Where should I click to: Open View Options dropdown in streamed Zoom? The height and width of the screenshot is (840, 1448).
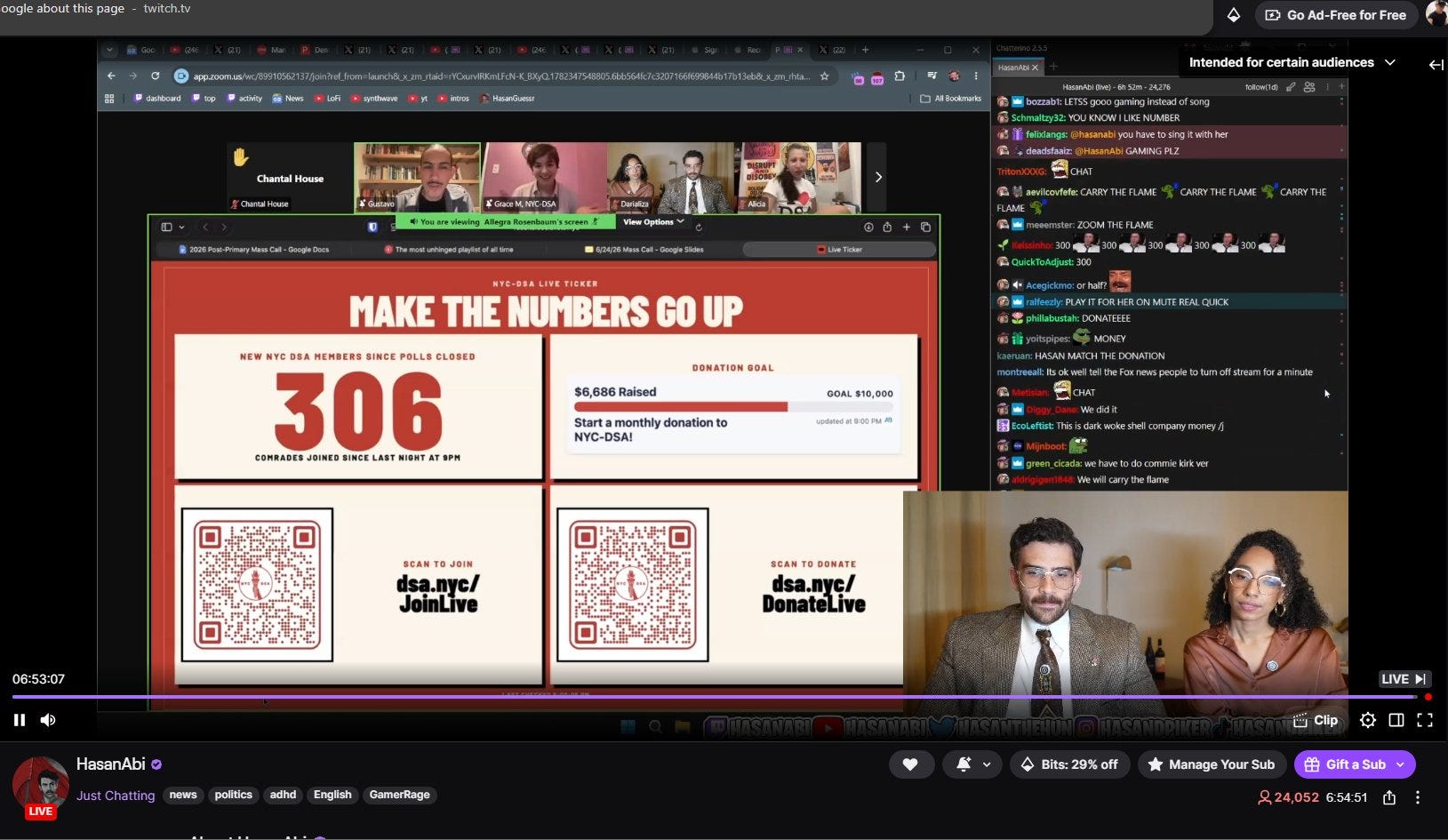click(653, 221)
